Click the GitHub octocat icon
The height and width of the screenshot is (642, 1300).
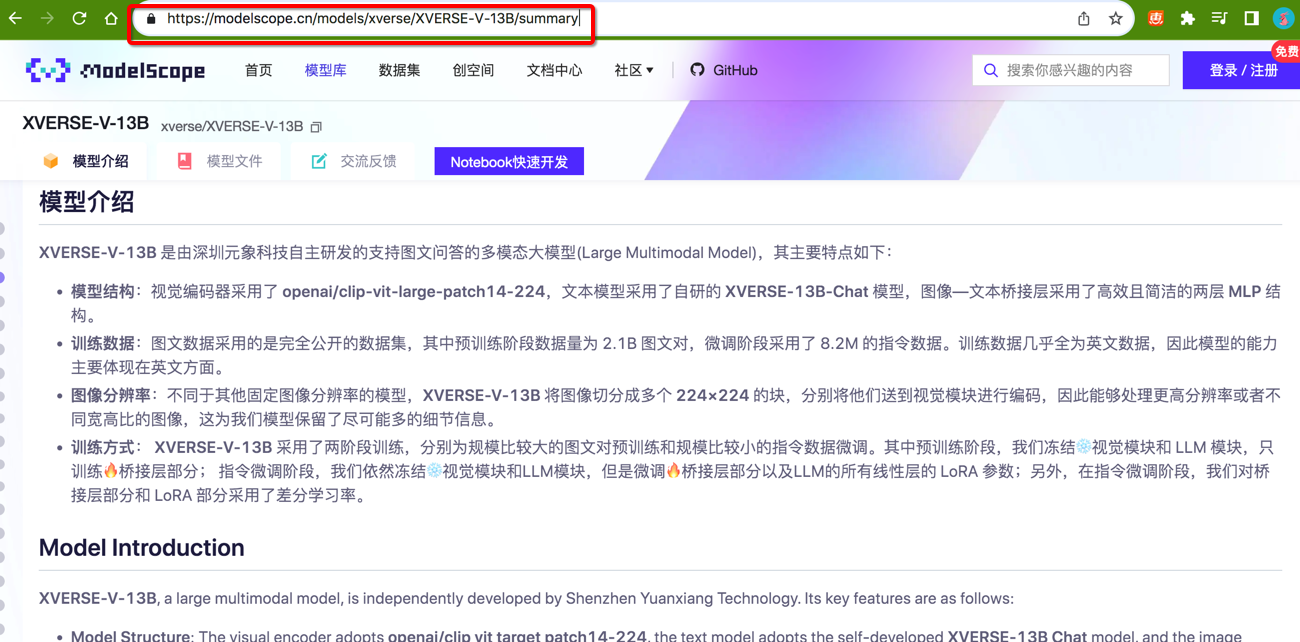697,70
